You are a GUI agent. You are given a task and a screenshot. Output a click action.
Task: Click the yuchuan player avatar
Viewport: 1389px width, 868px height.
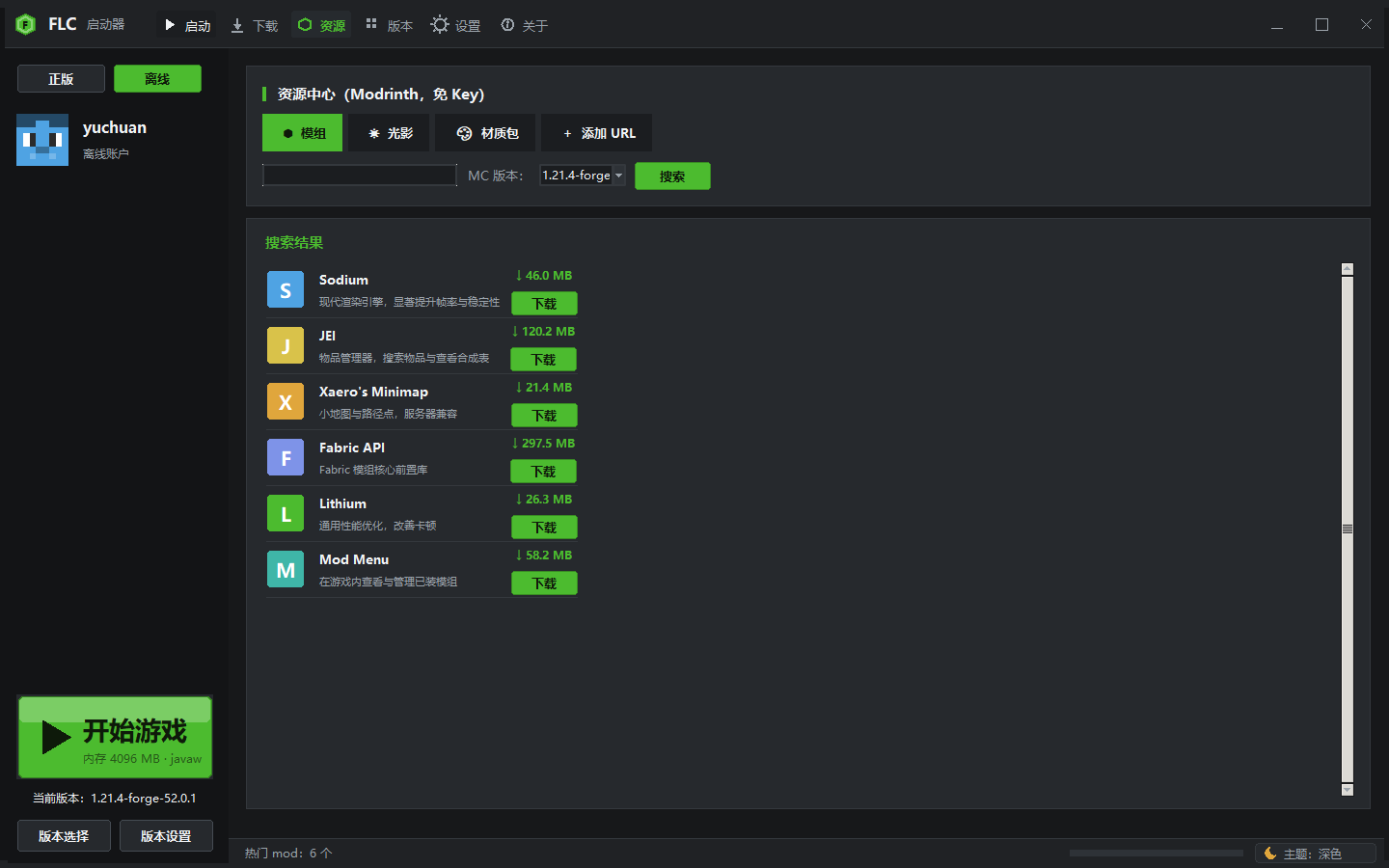[42, 140]
